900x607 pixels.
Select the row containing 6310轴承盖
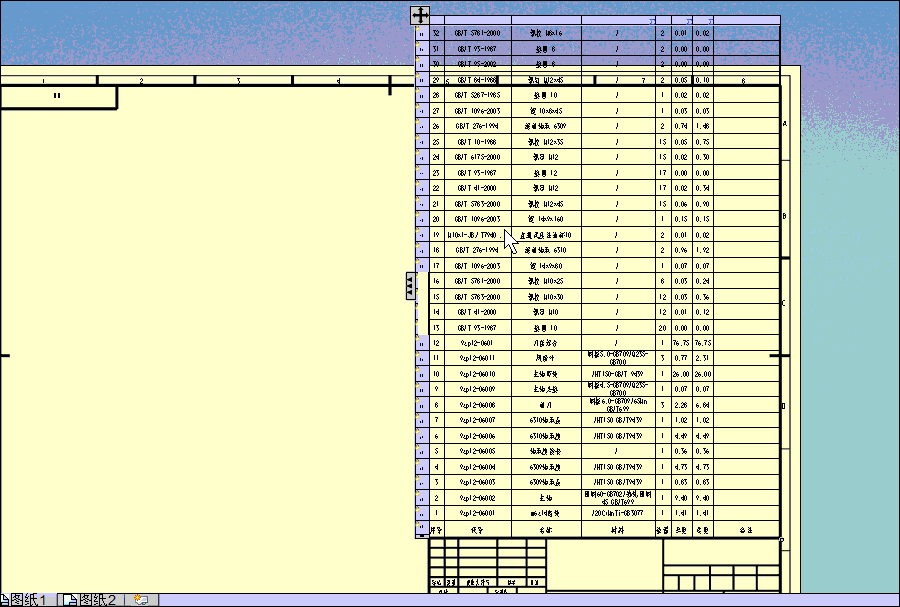545,419
